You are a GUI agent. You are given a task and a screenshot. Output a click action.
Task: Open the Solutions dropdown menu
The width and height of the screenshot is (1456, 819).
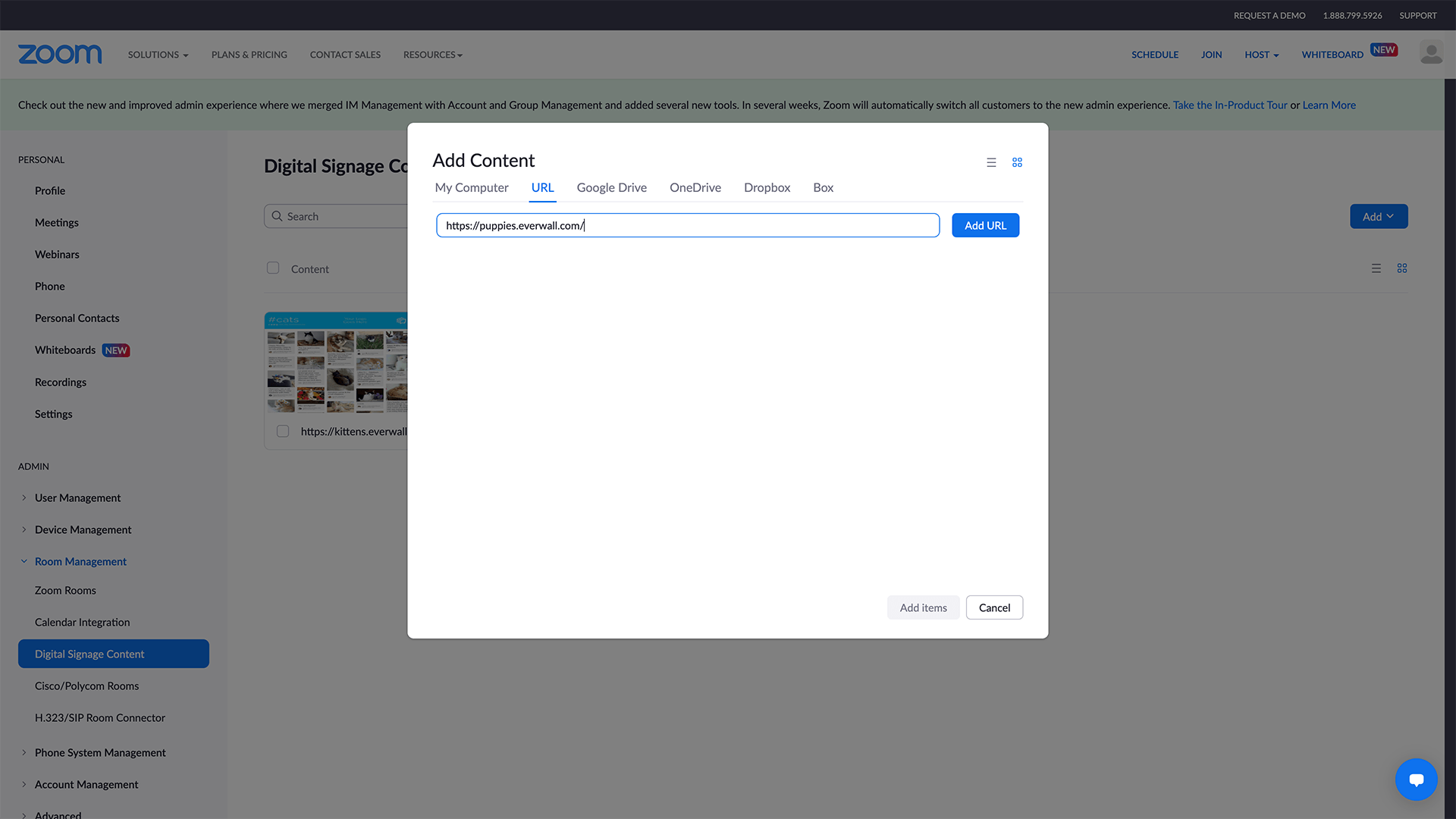(158, 55)
